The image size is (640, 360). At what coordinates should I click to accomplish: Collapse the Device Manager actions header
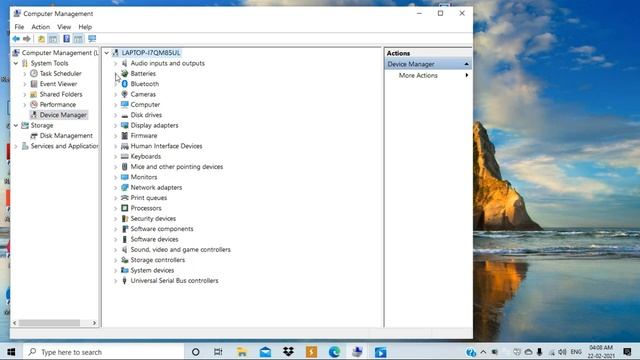pyautogui.click(x=466, y=64)
